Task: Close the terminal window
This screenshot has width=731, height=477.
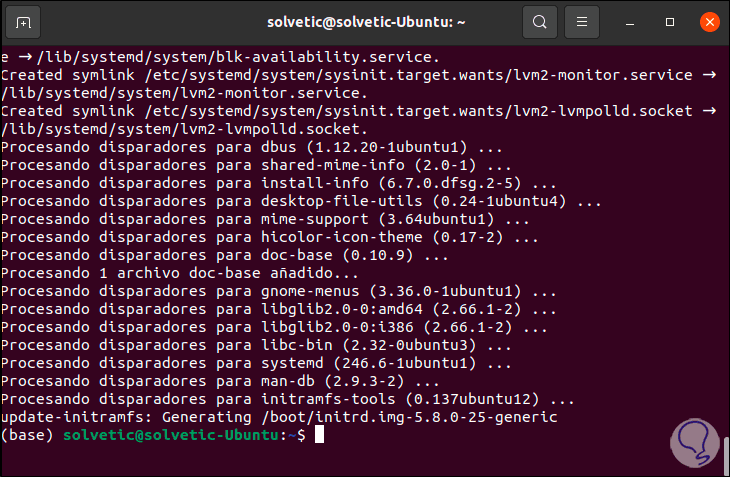Action: (710, 22)
